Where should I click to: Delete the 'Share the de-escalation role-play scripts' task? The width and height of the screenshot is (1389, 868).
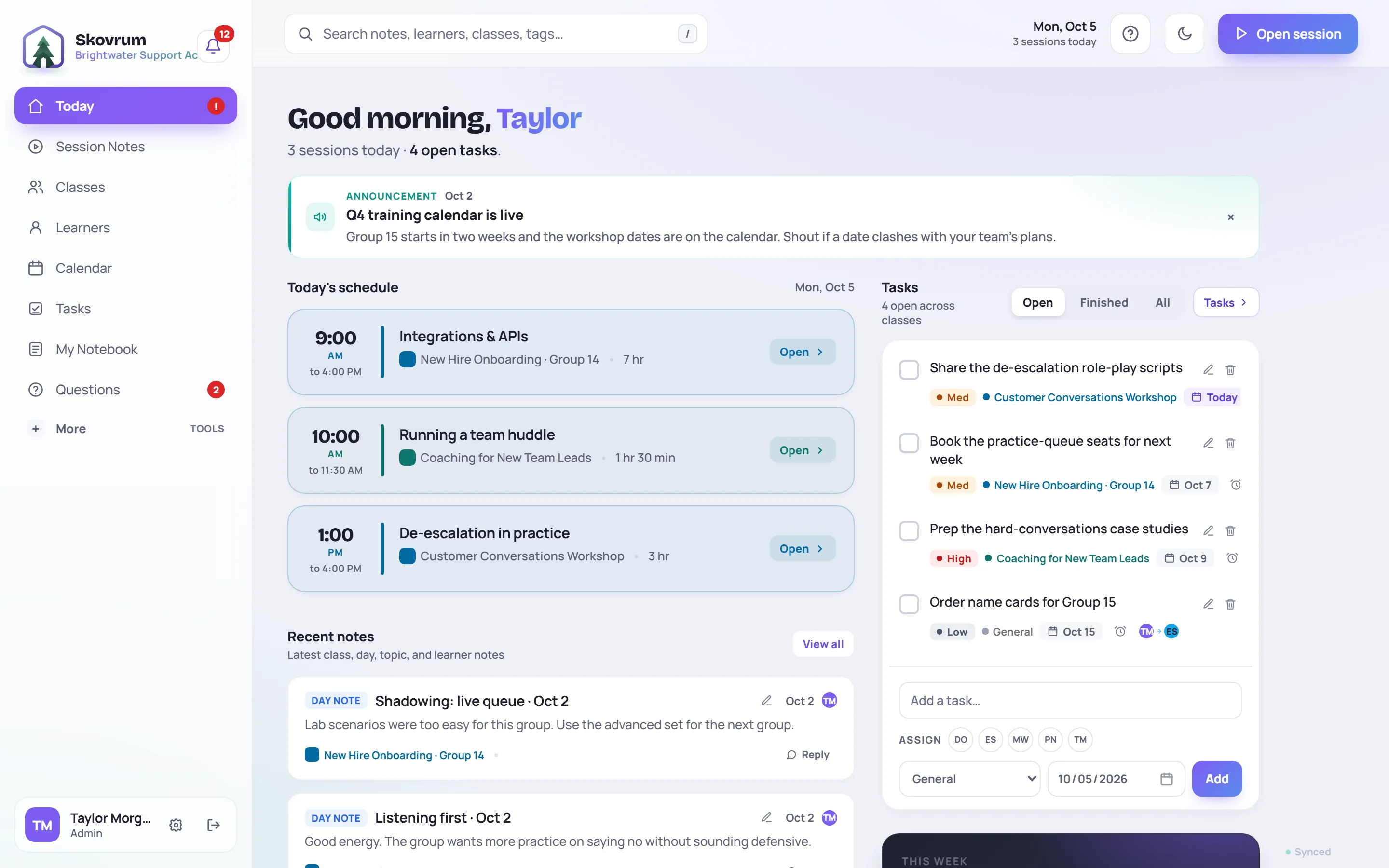coord(1230,370)
